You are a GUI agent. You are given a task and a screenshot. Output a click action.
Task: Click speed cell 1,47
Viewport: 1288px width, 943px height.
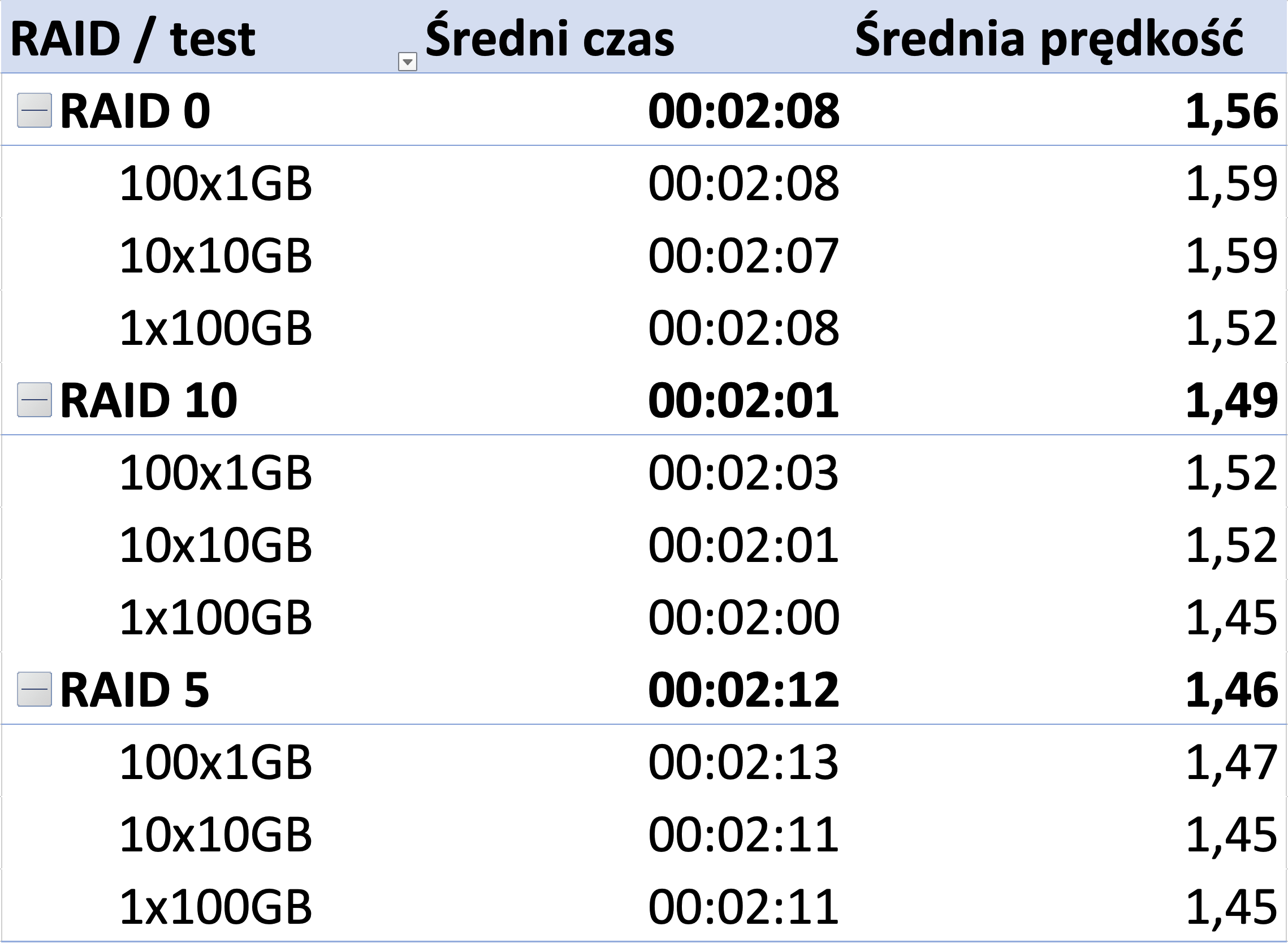[1231, 763]
